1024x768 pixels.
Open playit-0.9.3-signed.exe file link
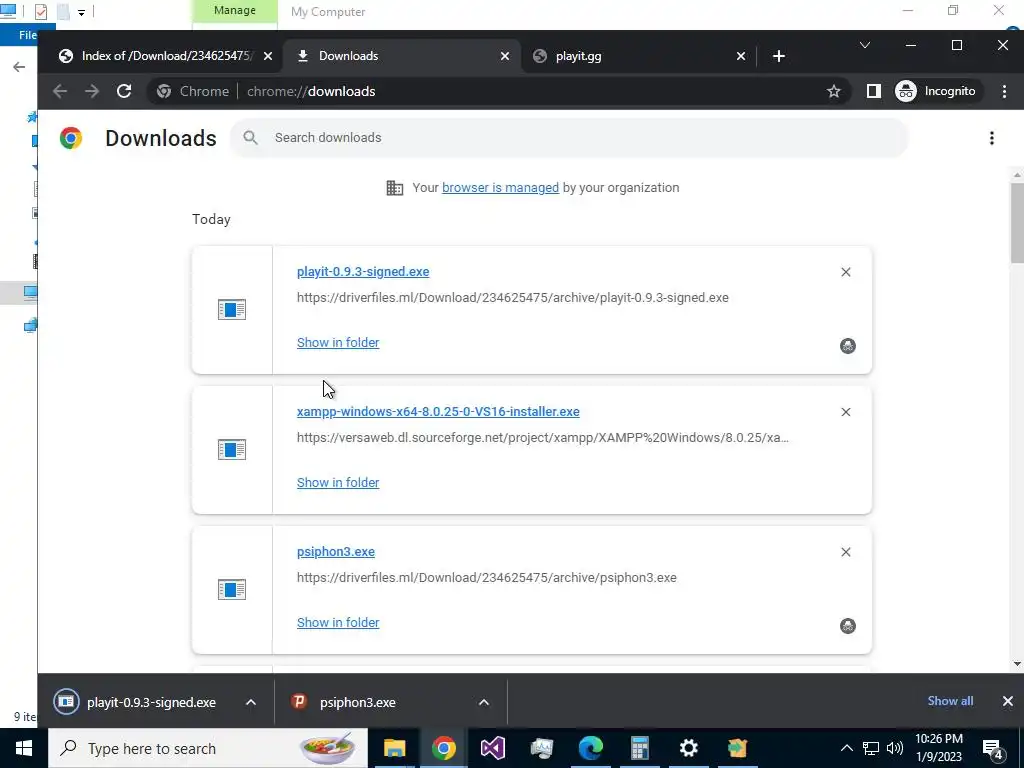363,272
